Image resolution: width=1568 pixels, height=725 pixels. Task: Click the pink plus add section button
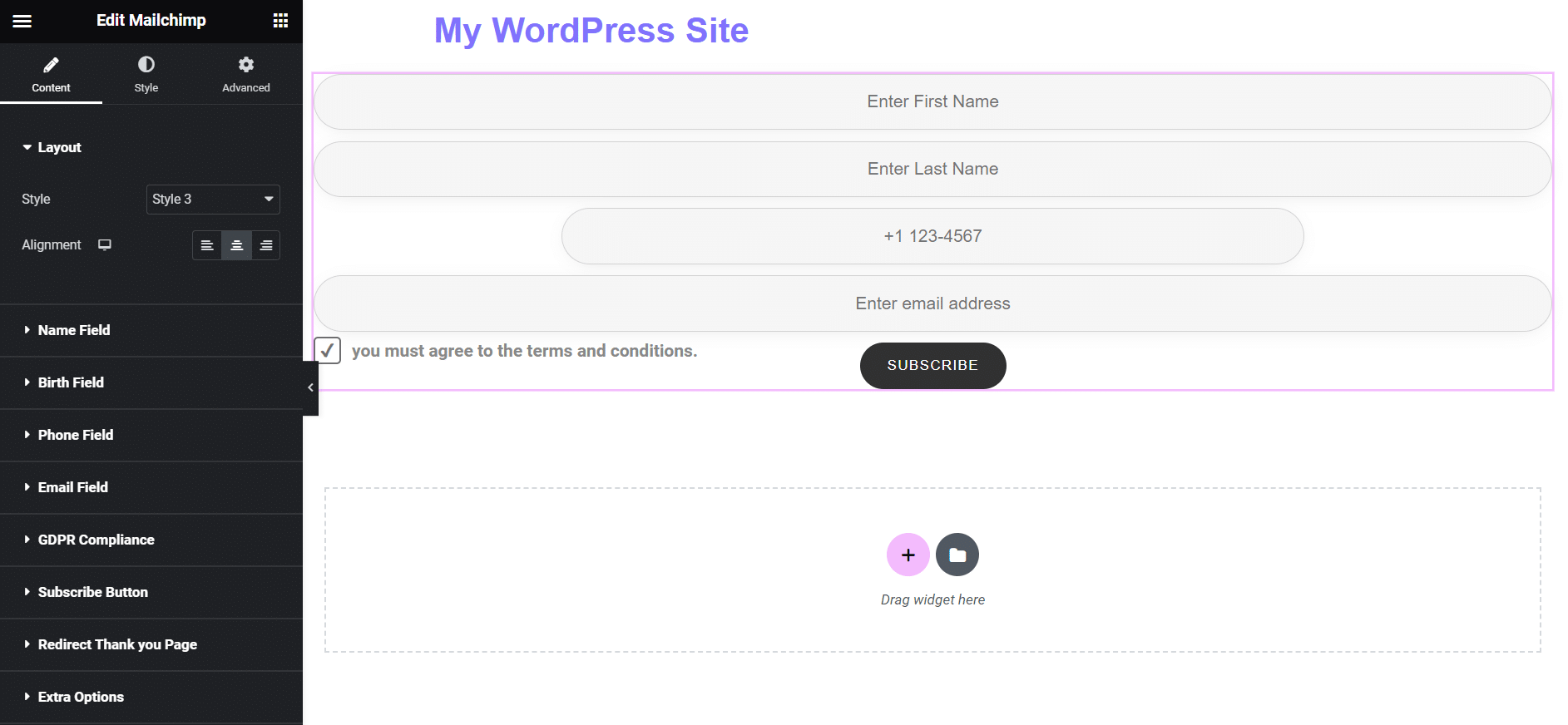pos(908,555)
